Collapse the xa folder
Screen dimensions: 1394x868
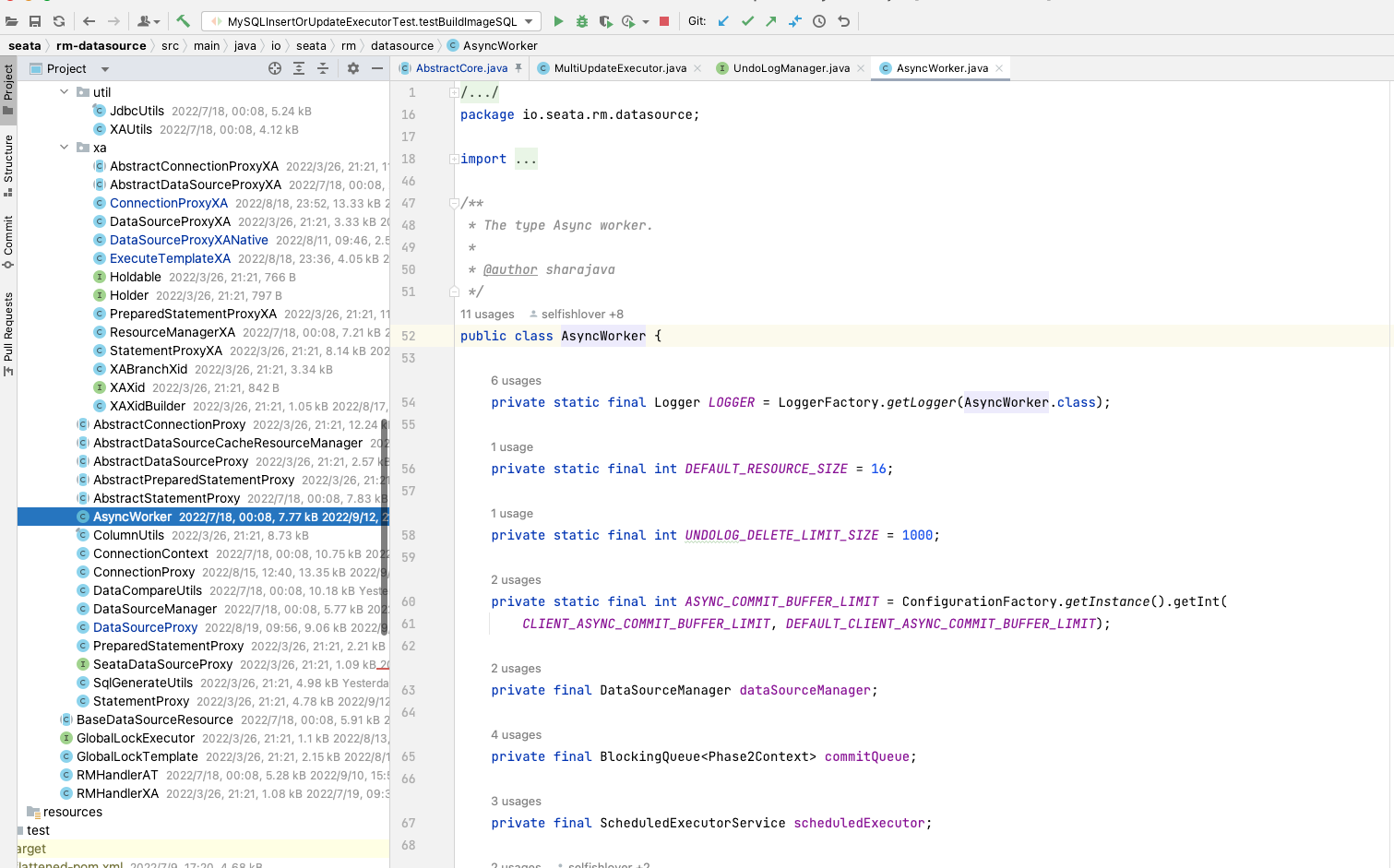coord(64,148)
